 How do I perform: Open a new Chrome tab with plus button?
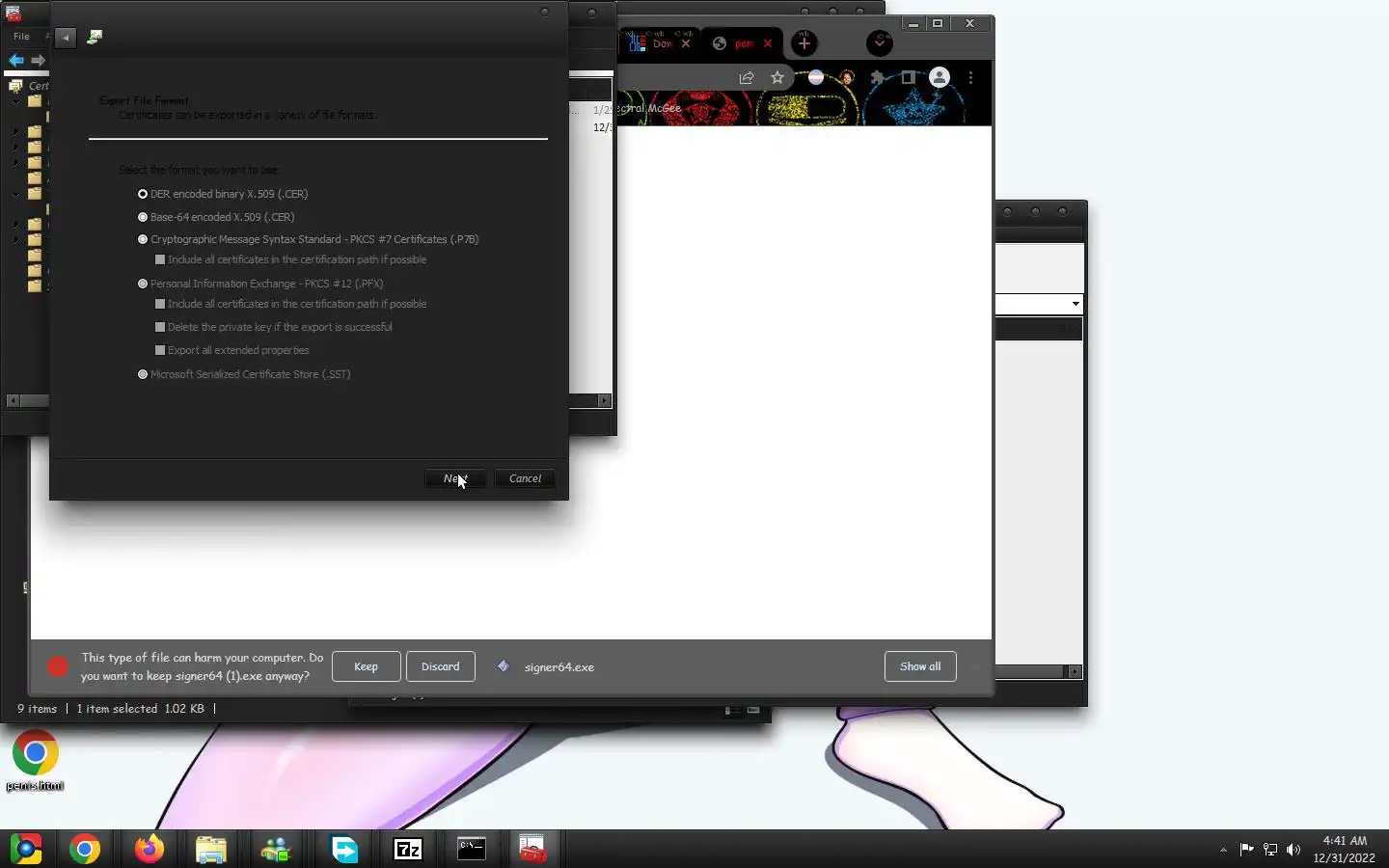804,43
